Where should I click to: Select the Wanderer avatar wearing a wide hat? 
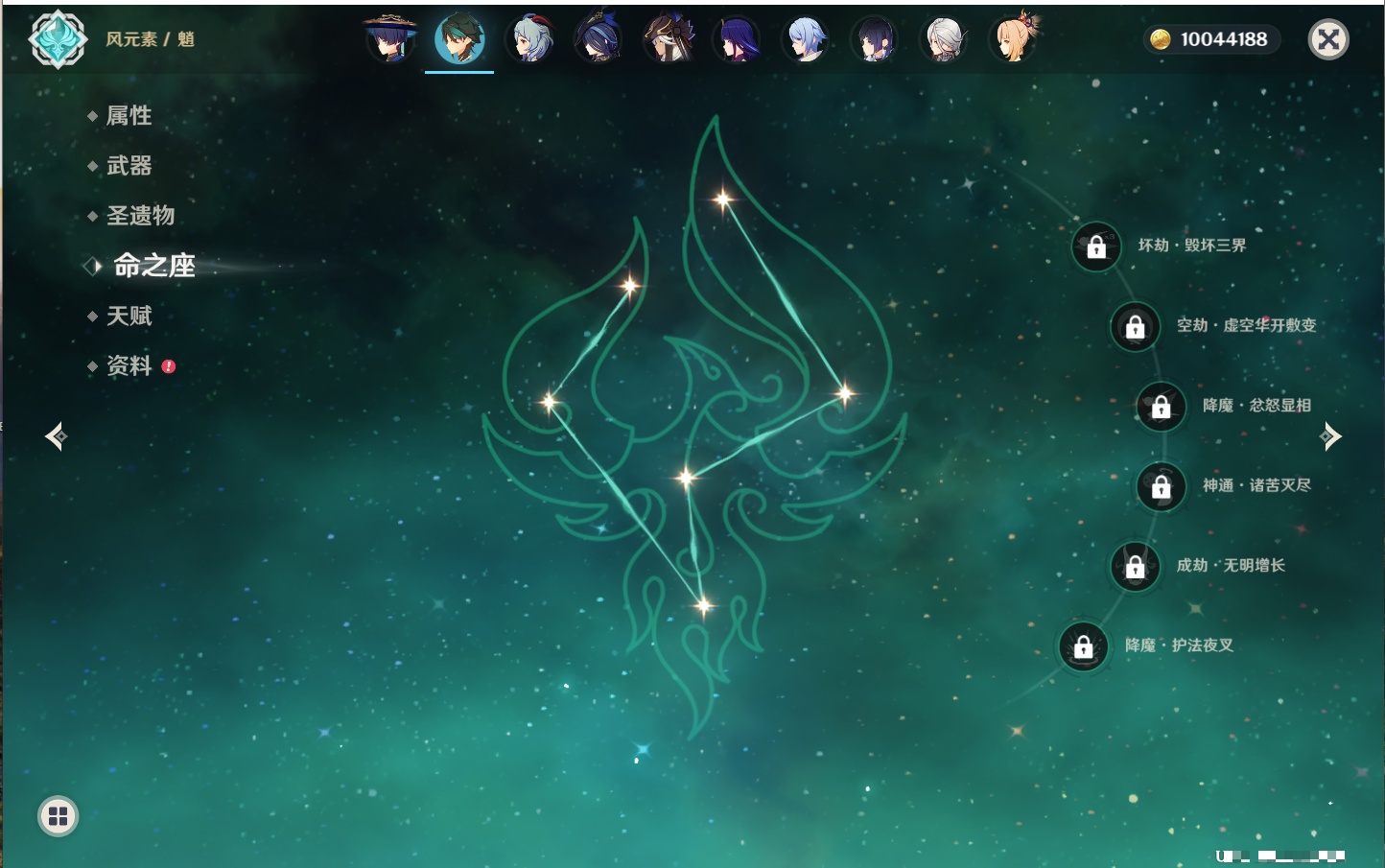[390, 38]
